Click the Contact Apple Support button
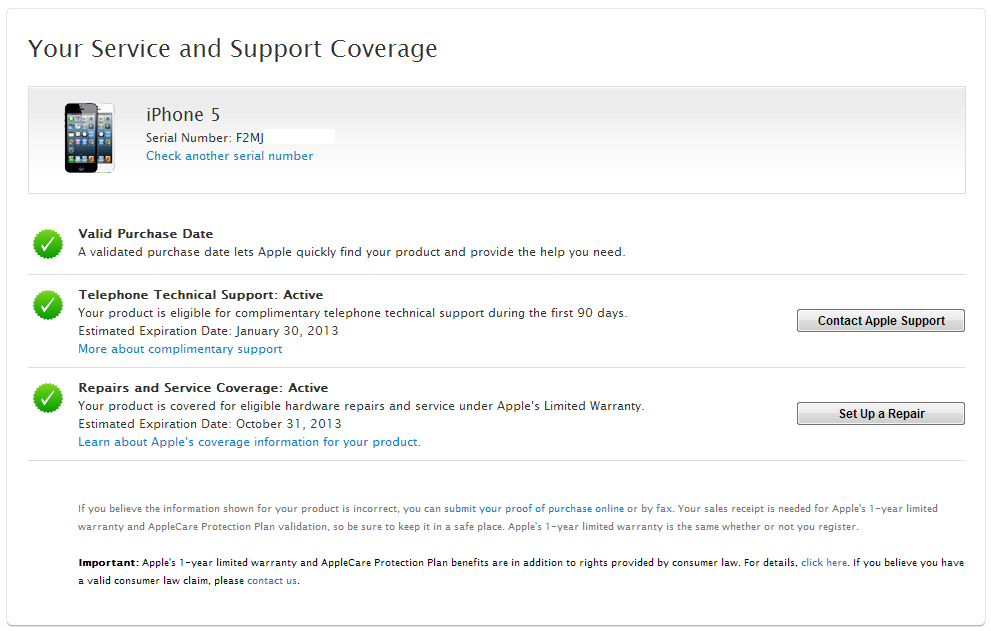Screen dimensions: 991x631 [880, 321]
